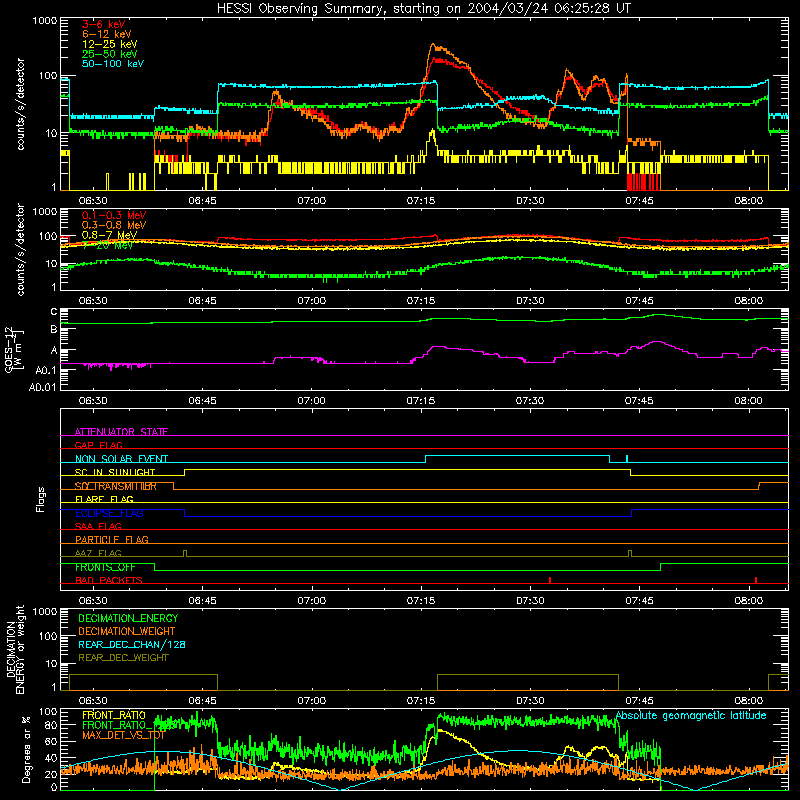
Task: Click the PARTICLE_FLAG label
Action: [x=111, y=539]
